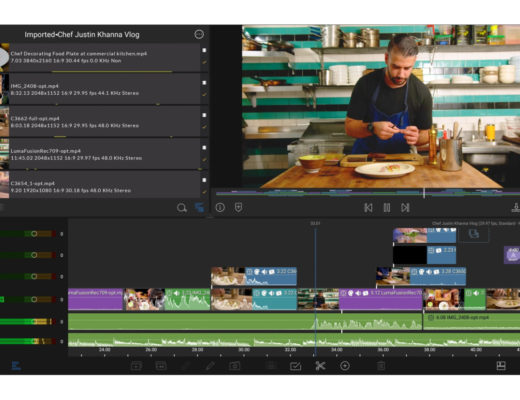
Task: Select the blue 3.22 C36 overlay clip
Action: click(x=254, y=276)
